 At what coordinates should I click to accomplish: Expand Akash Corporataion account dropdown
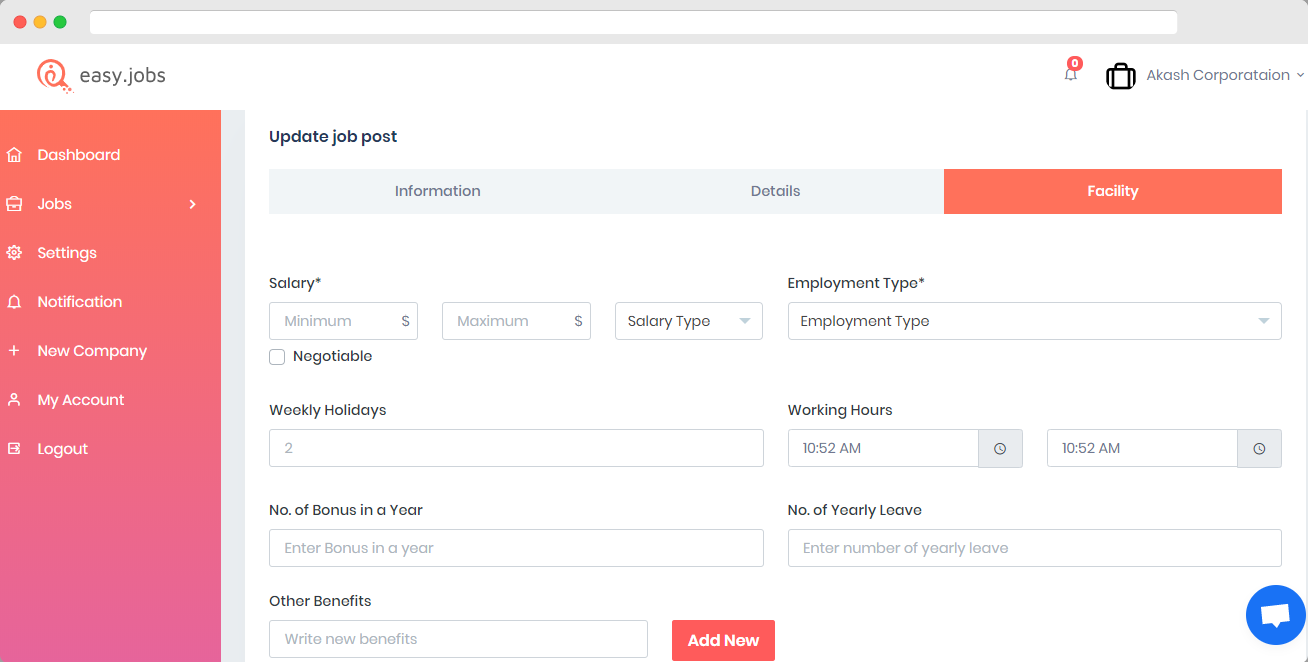pyautogui.click(x=1225, y=75)
